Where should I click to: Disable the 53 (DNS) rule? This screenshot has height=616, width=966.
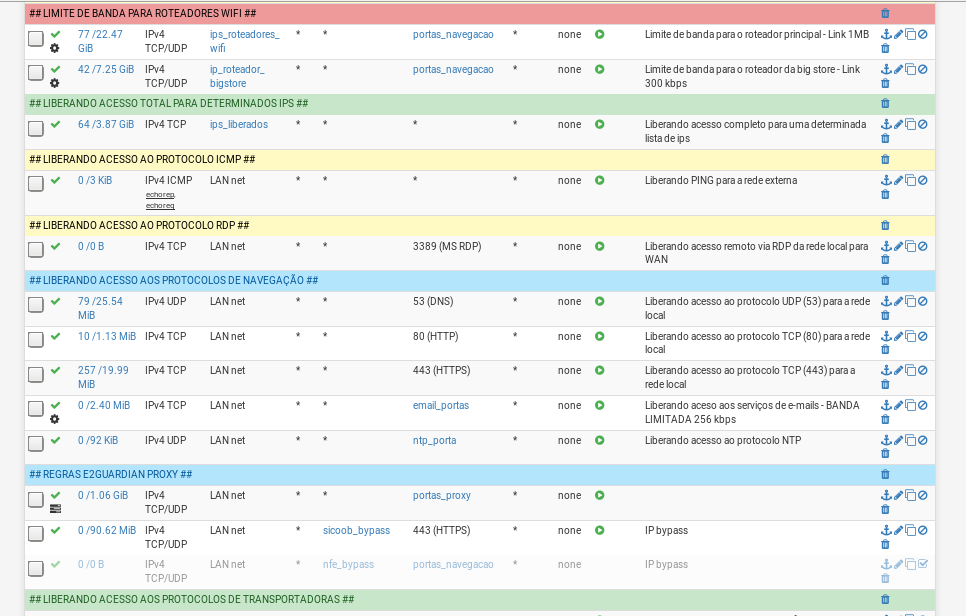tap(923, 301)
